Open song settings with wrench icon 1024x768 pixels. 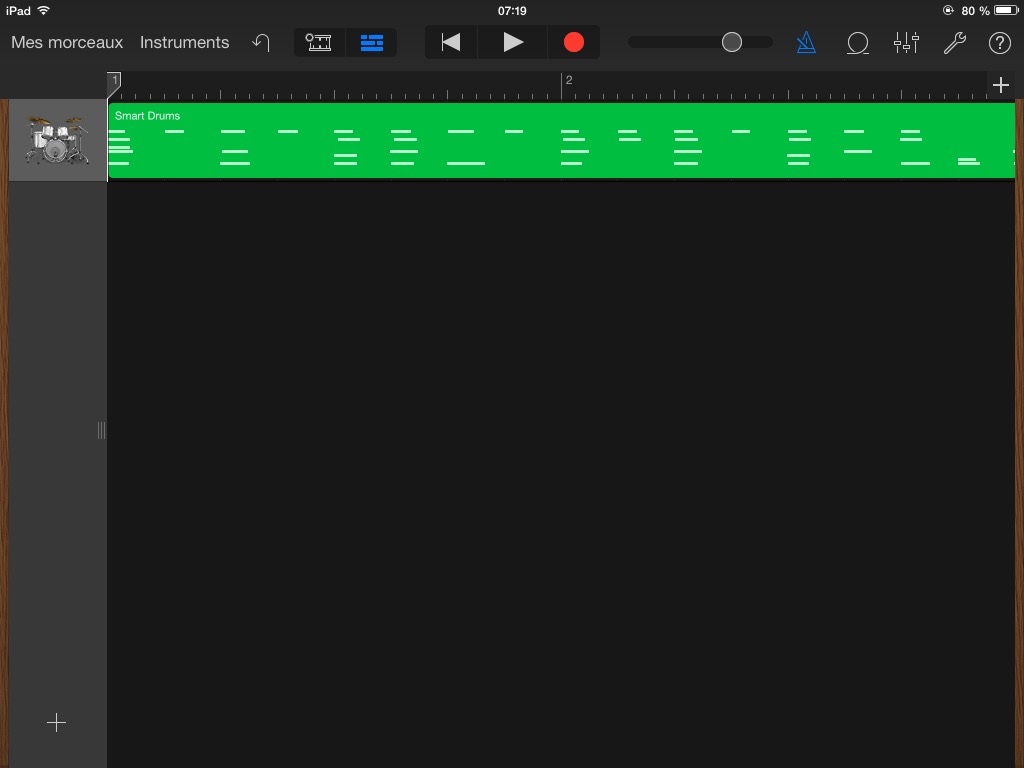[x=954, y=42]
